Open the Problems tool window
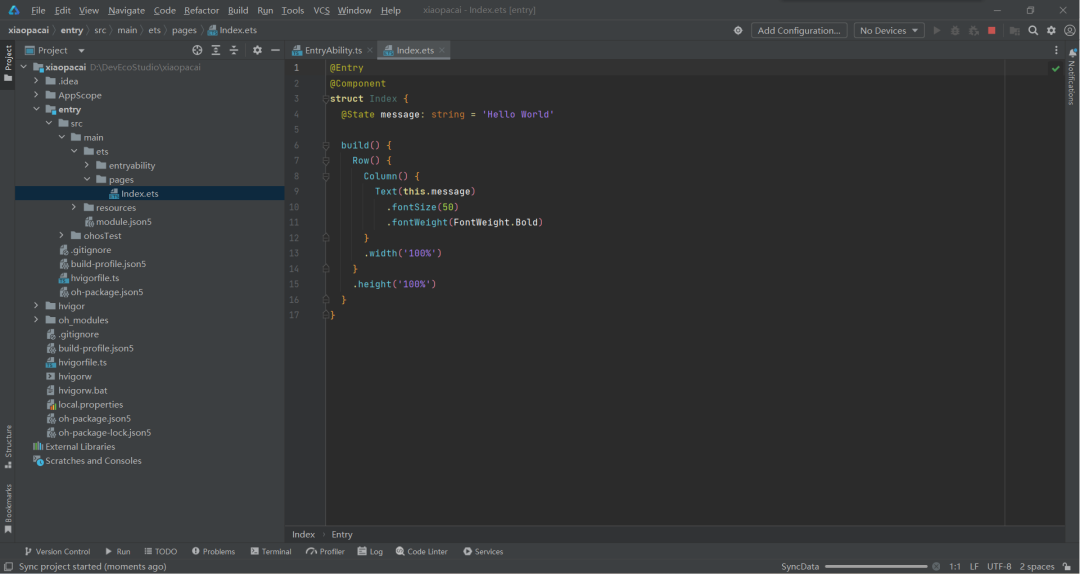The image size is (1080, 574). tap(214, 551)
